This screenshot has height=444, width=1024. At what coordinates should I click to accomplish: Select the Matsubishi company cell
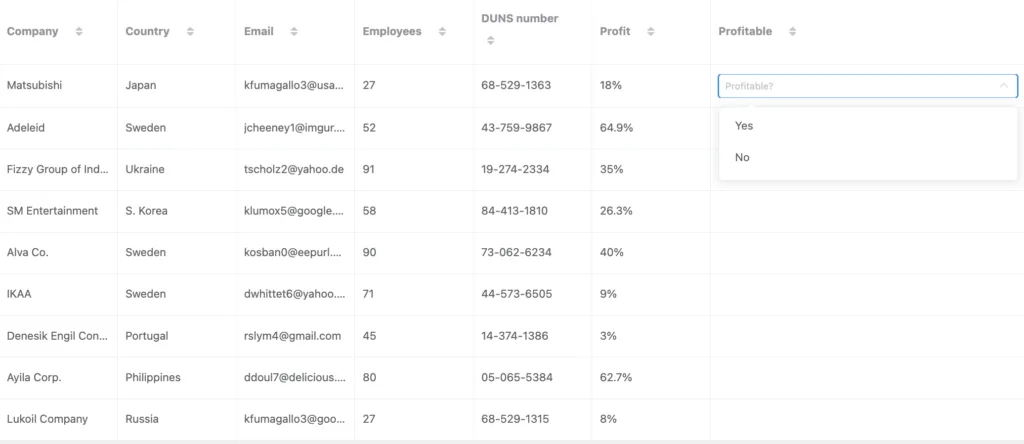pos(59,86)
